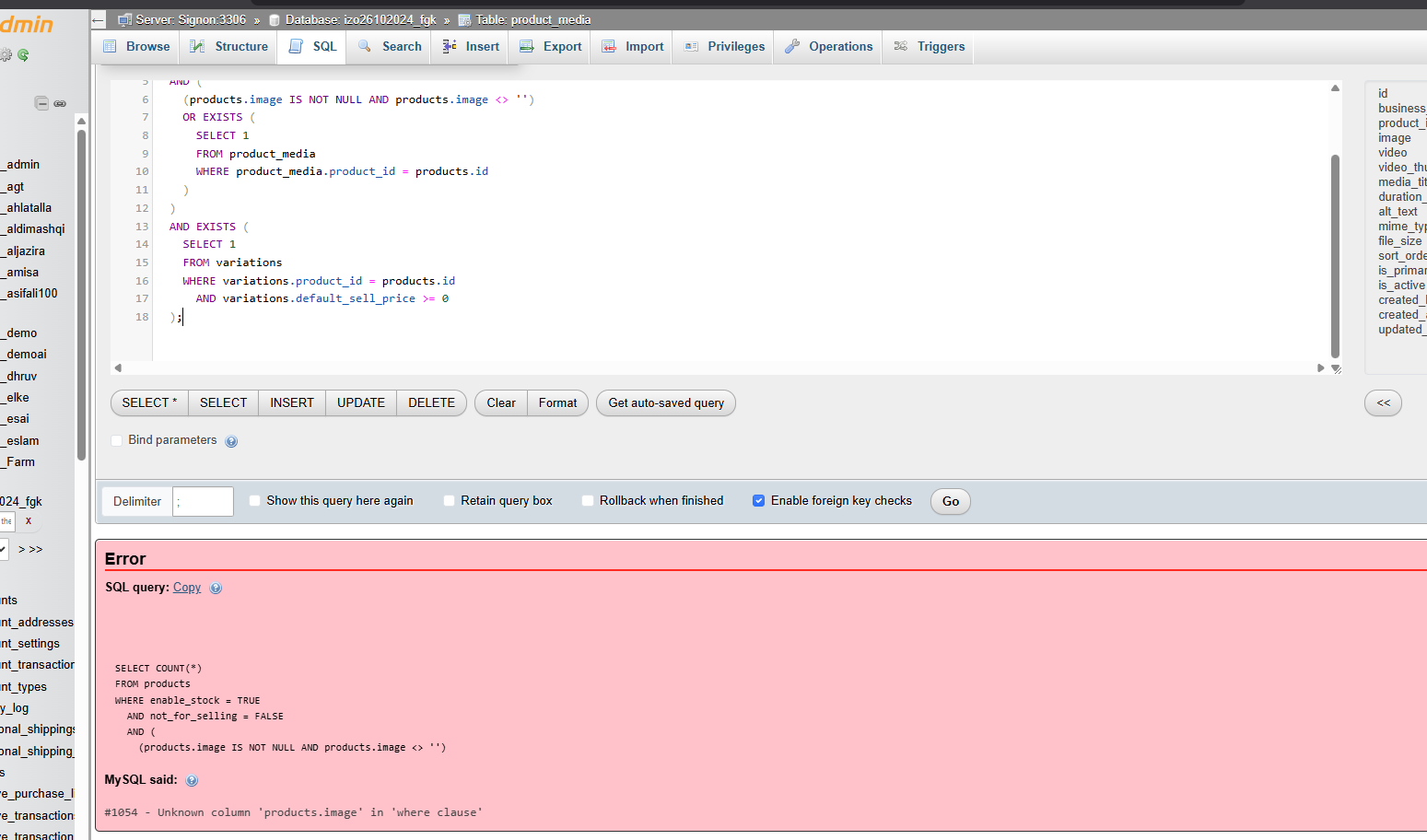Open the '_Farm' database in sidebar
Viewport: 1427px width, 840px height.
(x=18, y=461)
